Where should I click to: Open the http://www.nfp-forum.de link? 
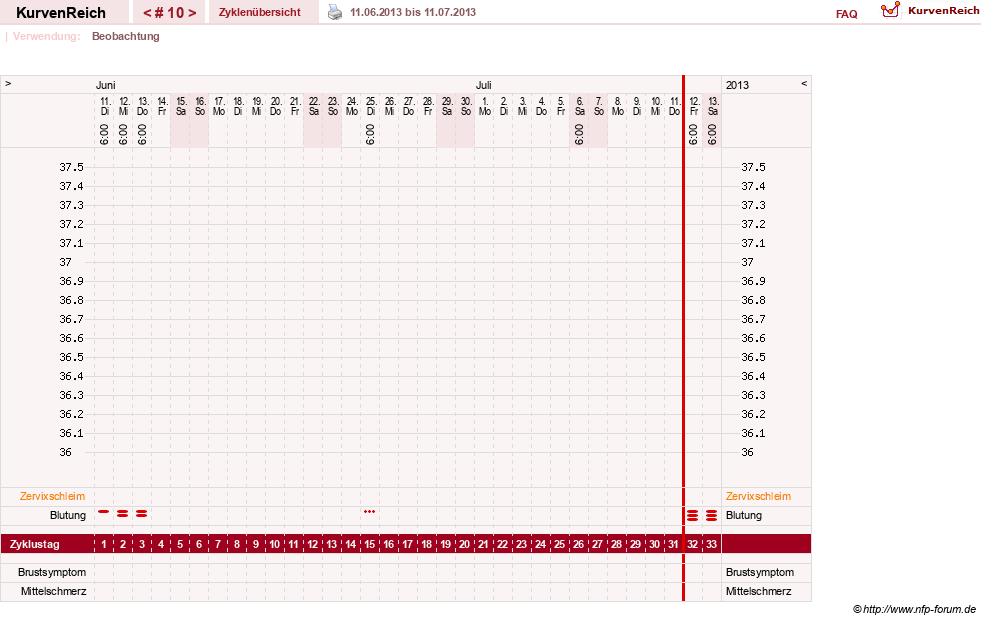[x=920, y=609]
